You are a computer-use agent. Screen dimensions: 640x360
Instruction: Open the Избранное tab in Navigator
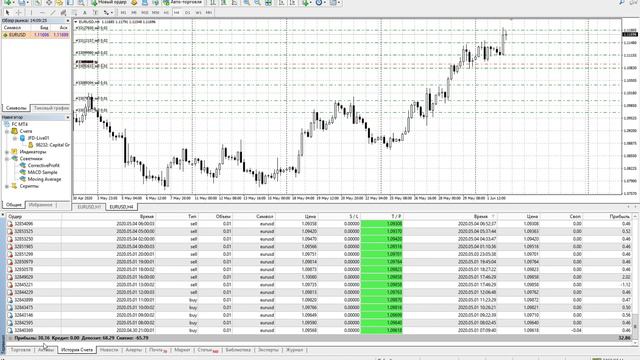tap(41, 205)
